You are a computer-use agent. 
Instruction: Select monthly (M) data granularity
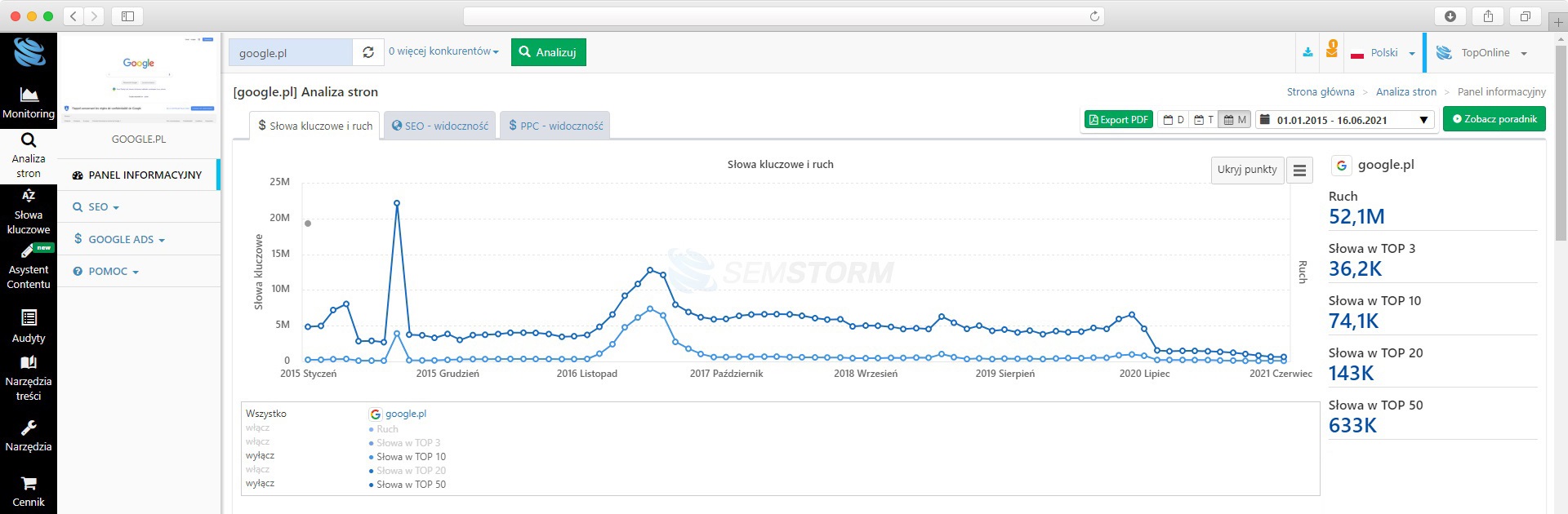pyautogui.click(x=1235, y=120)
